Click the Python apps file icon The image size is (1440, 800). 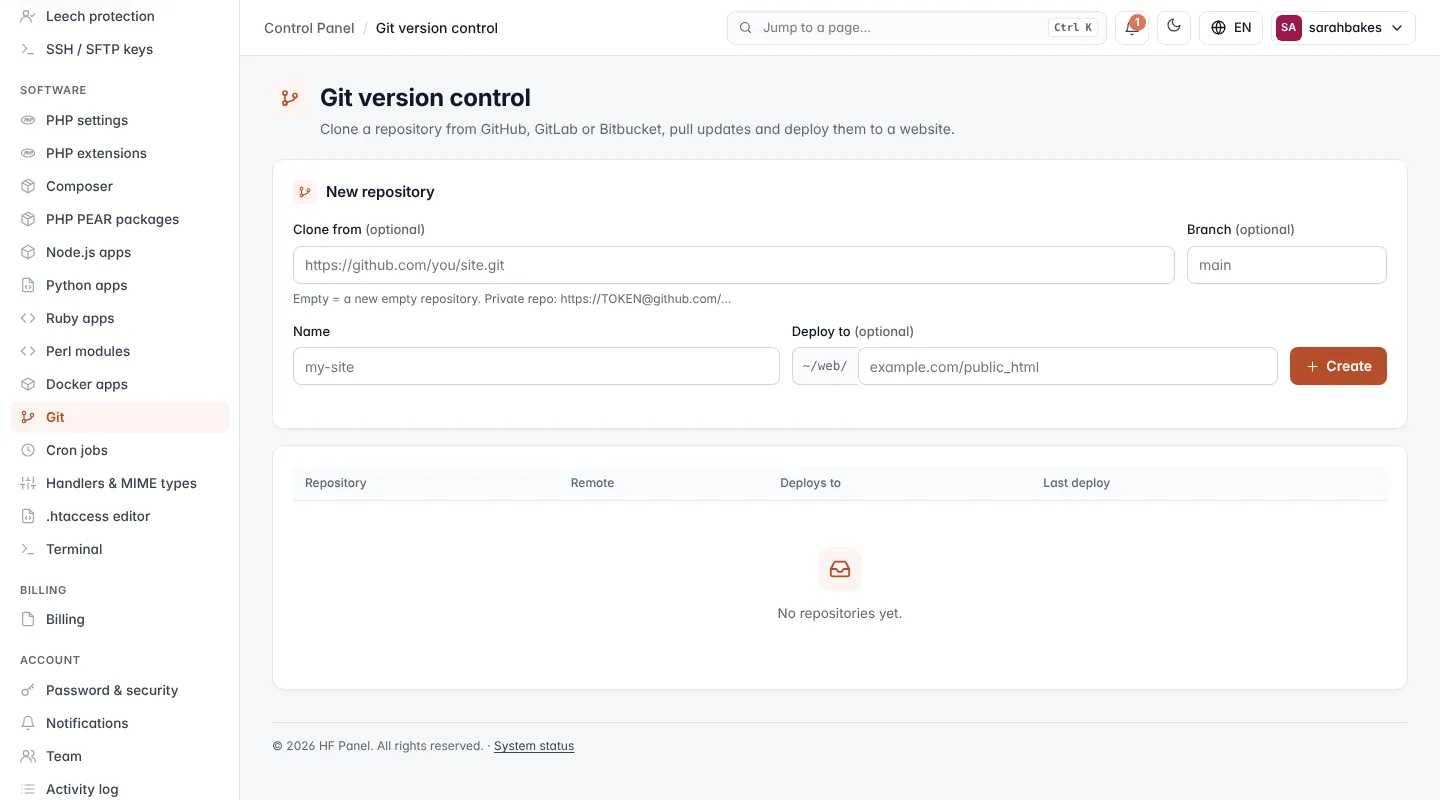tap(28, 285)
